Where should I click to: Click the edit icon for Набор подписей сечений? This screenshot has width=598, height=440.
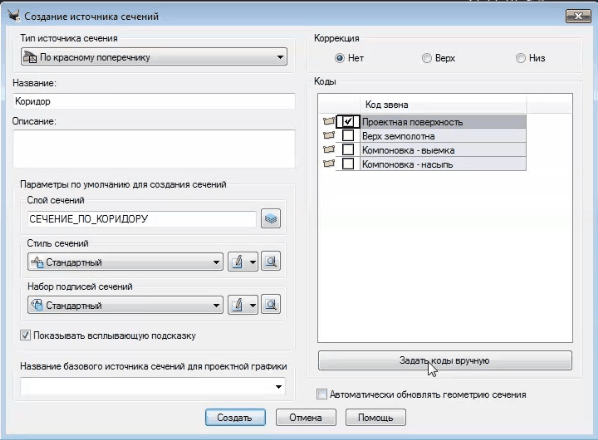coord(237,305)
